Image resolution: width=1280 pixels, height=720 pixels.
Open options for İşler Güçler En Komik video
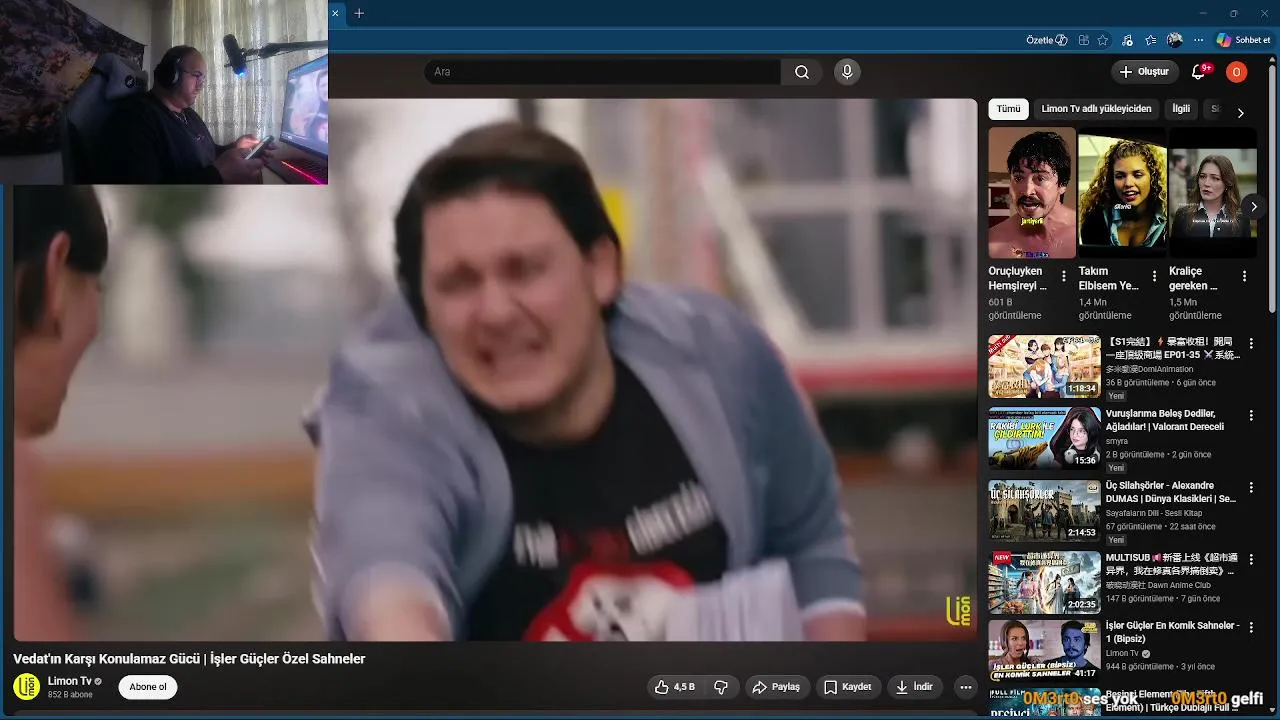click(1250, 628)
